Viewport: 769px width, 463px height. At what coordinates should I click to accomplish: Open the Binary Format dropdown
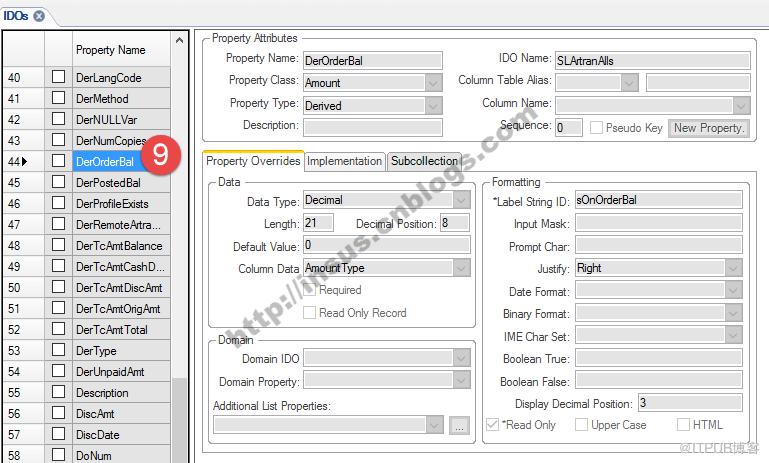[733, 313]
